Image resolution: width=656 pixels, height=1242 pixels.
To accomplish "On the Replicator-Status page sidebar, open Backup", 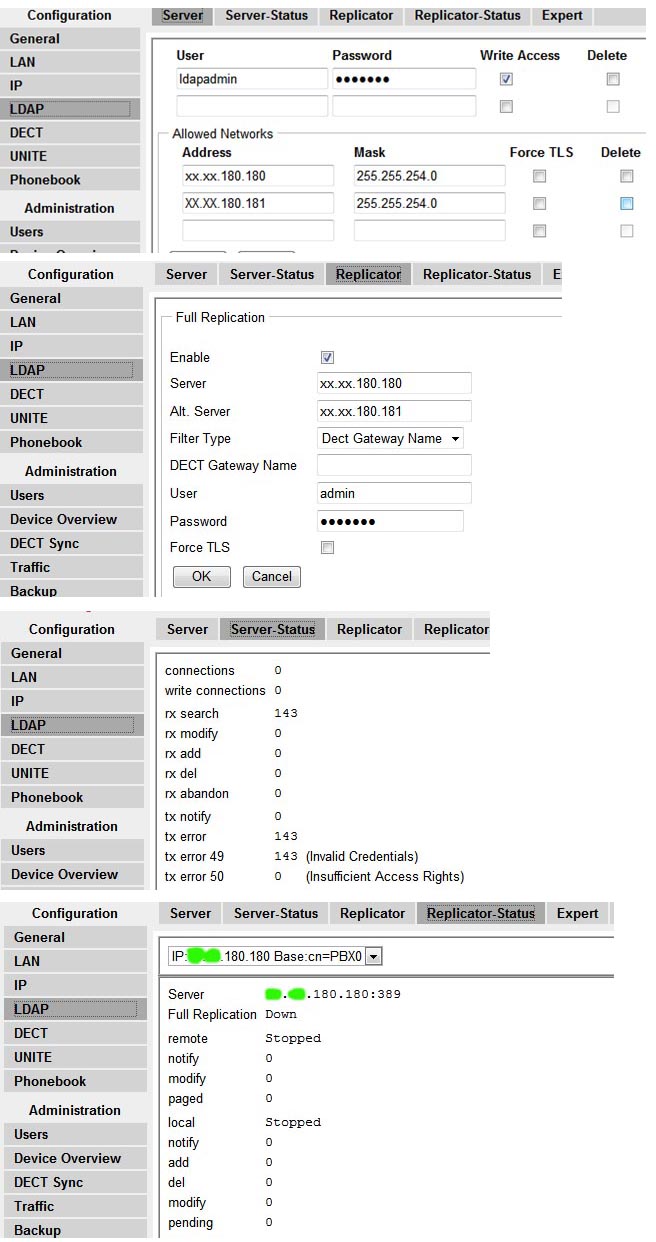I will (75, 1230).
